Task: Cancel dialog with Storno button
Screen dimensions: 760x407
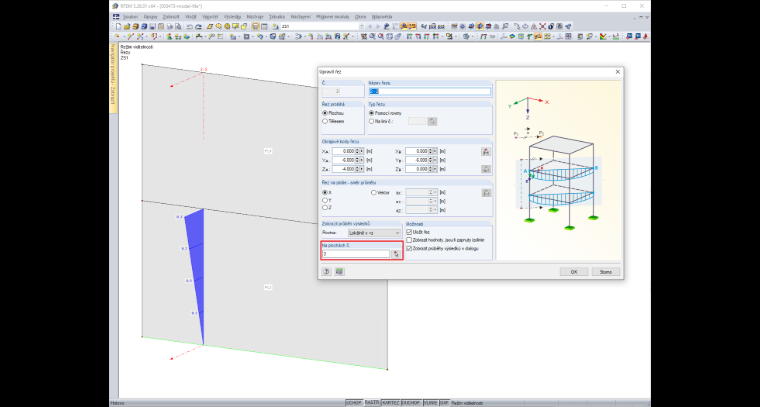Action: (x=605, y=272)
